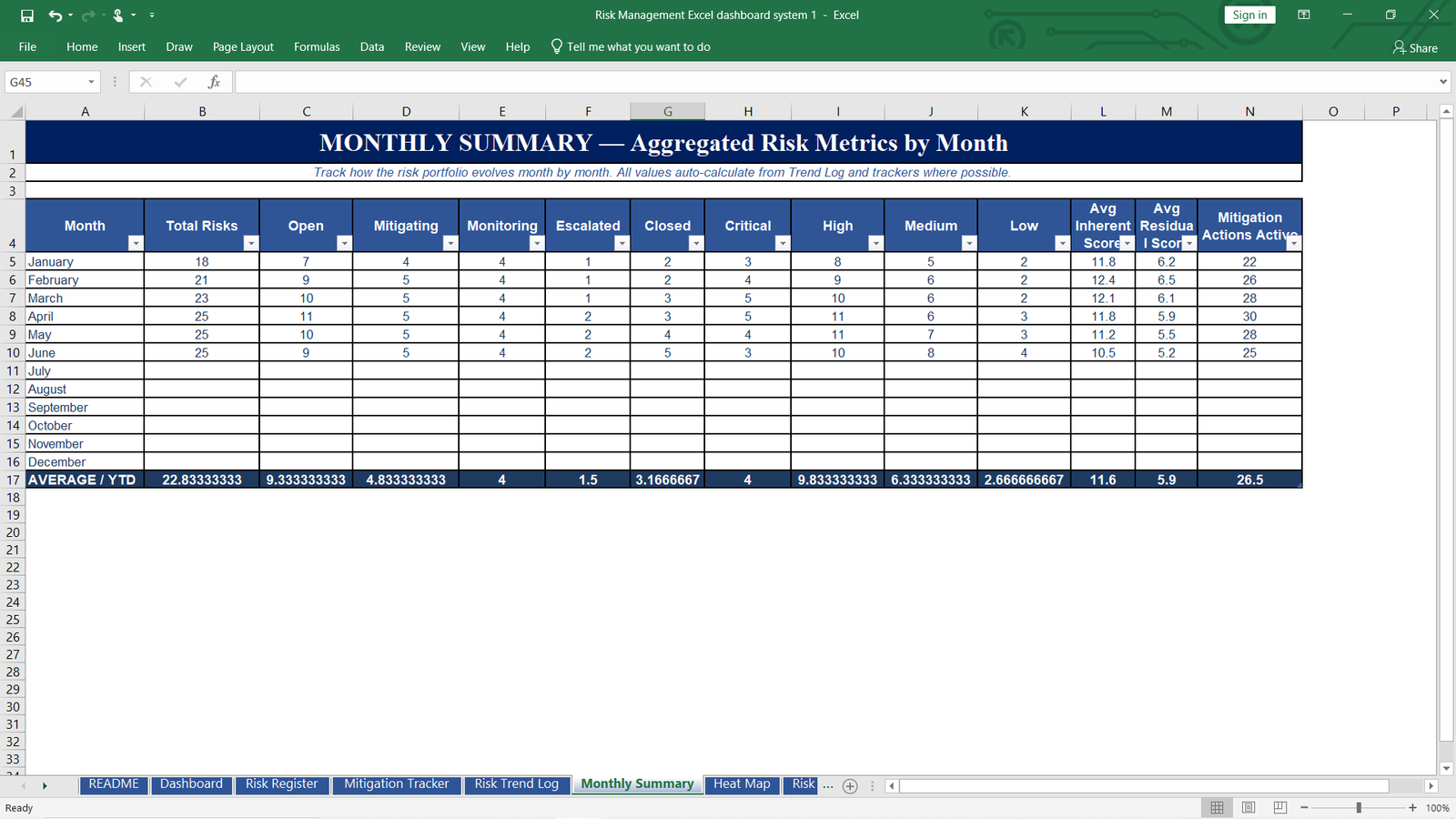Switch to the README sheet tab
The height and width of the screenshot is (819, 1456).
(114, 784)
